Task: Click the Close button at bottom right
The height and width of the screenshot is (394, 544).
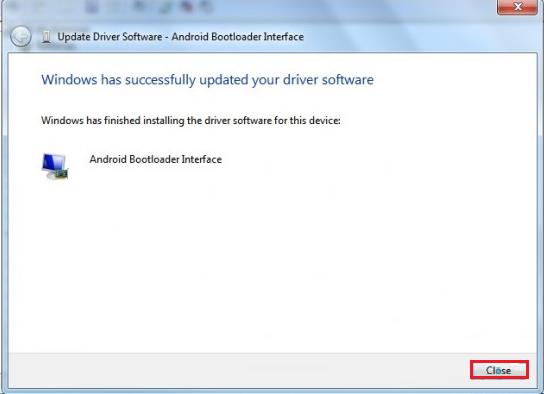Action: [499, 370]
